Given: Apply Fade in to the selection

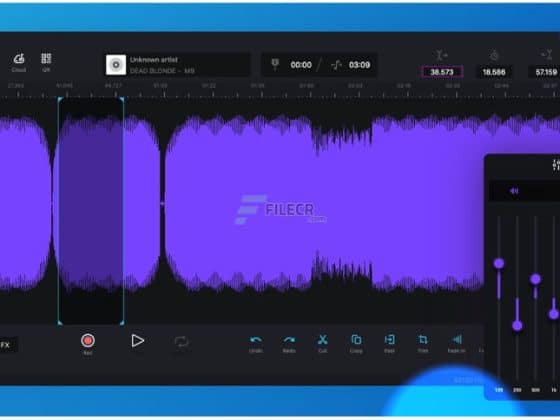Looking at the screenshot, I should pyautogui.click(x=457, y=340).
